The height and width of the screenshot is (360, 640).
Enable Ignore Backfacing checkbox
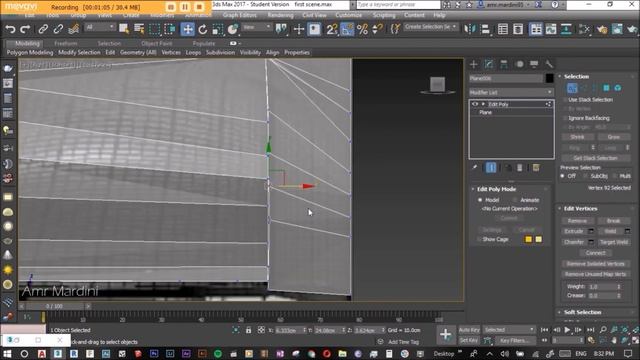pos(565,118)
